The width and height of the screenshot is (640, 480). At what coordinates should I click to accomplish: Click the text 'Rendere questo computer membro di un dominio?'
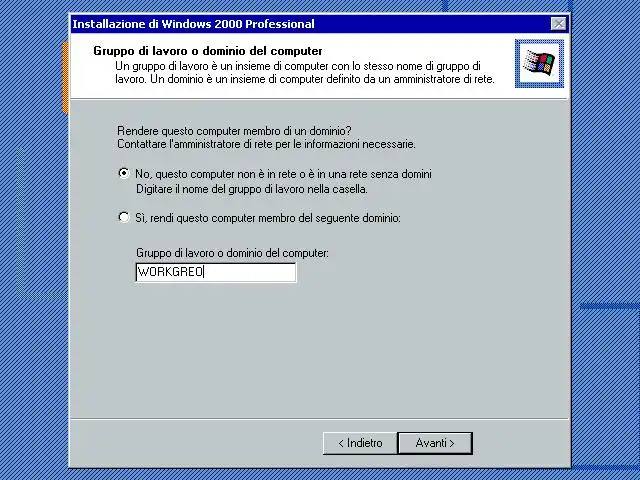tap(234, 131)
